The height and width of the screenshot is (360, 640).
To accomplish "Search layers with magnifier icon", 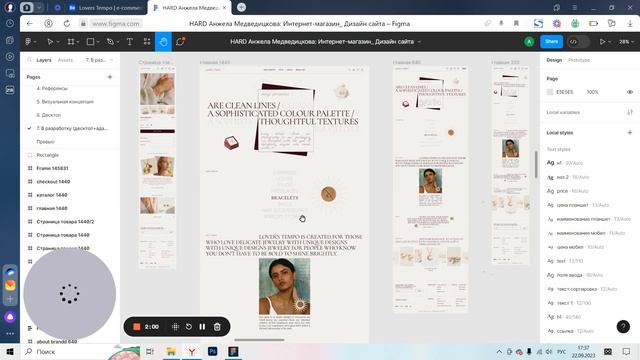I will 29,60.
